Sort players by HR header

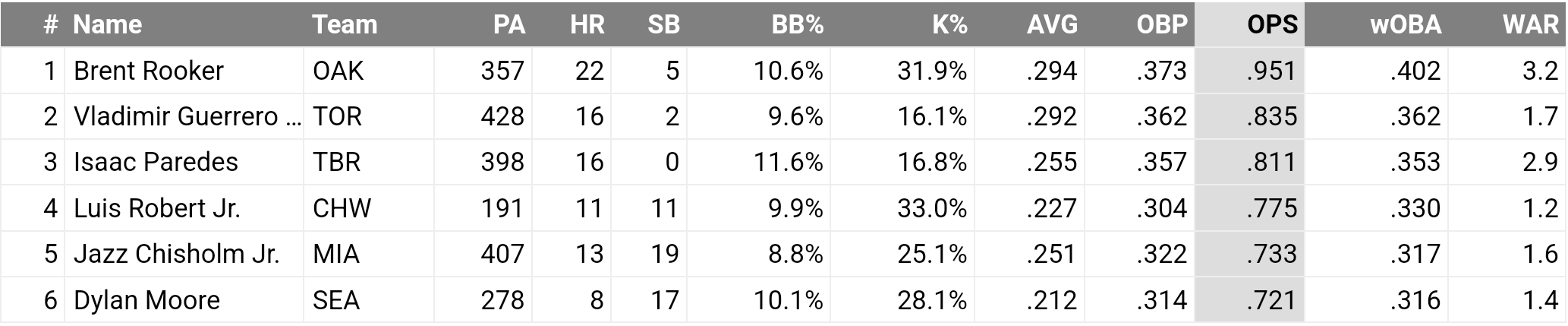tap(587, 24)
